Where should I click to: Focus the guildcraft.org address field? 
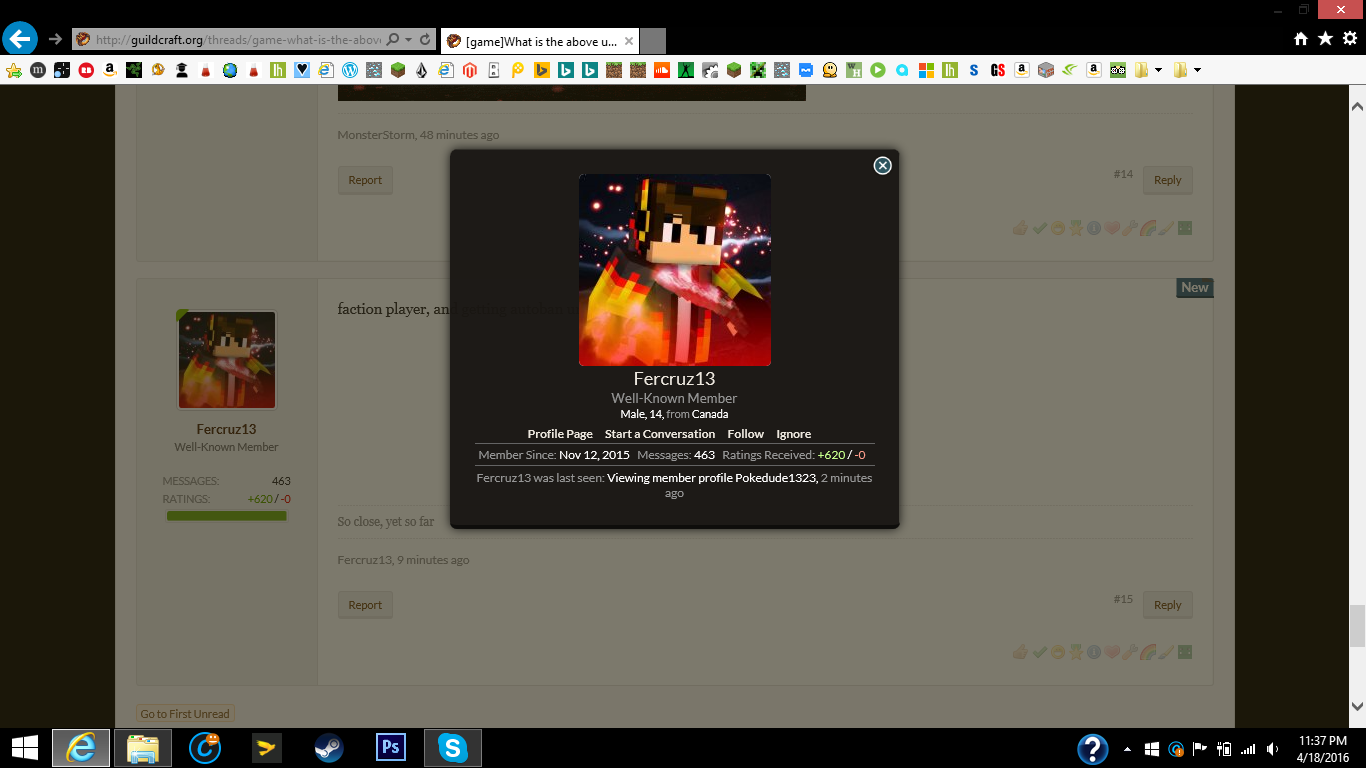pyautogui.click(x=237, y=40)
